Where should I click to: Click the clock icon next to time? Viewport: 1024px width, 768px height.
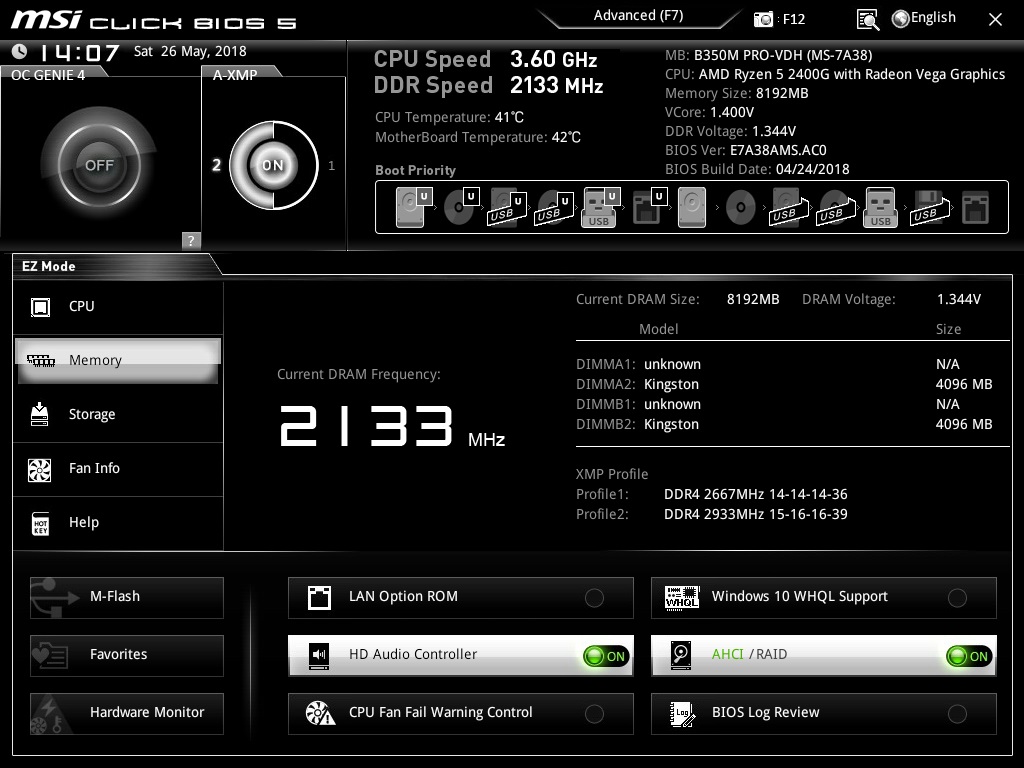[20, 51]
